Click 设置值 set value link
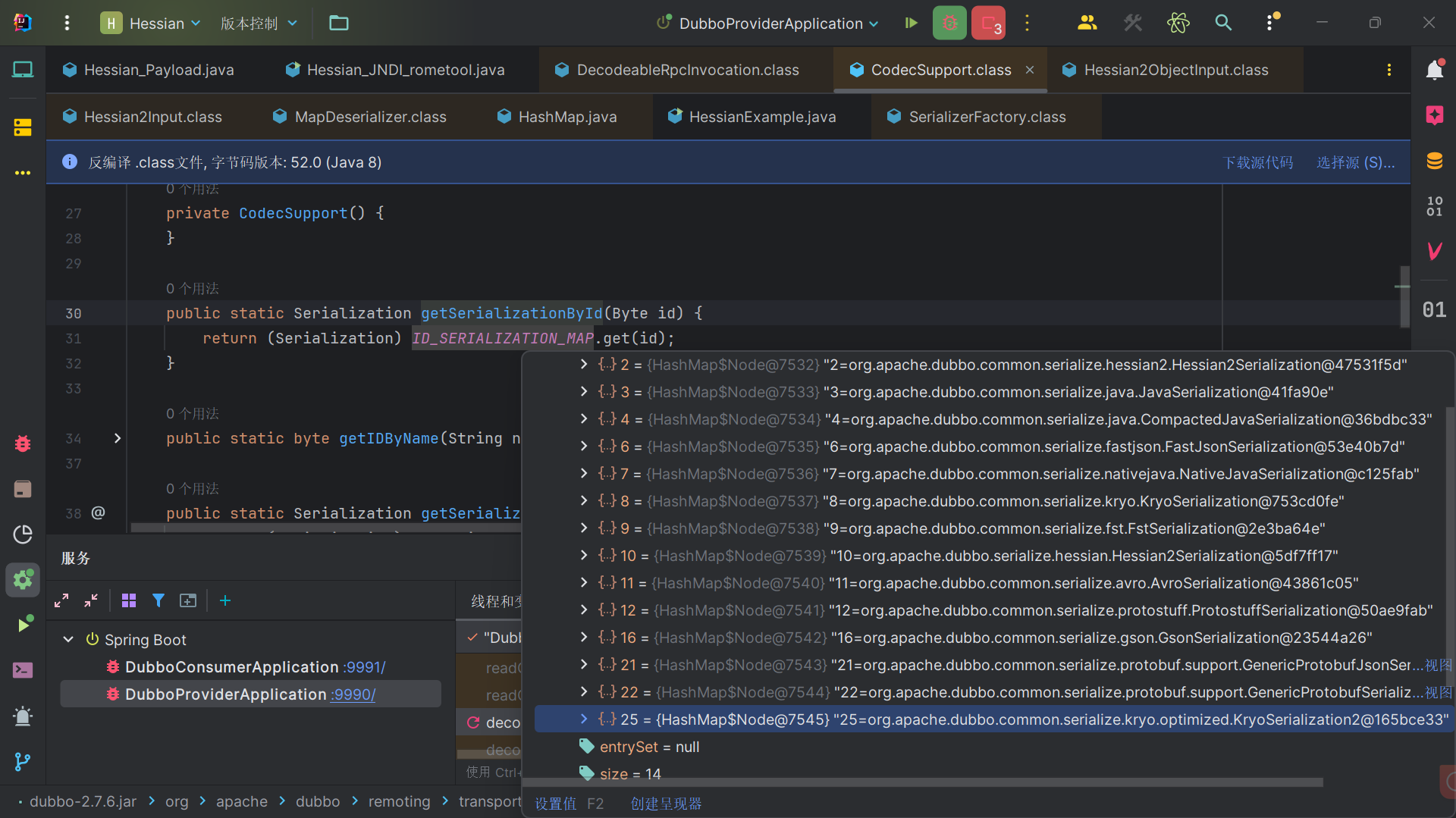The width and height of the screenshot is (1456, 818). (556, 804)
